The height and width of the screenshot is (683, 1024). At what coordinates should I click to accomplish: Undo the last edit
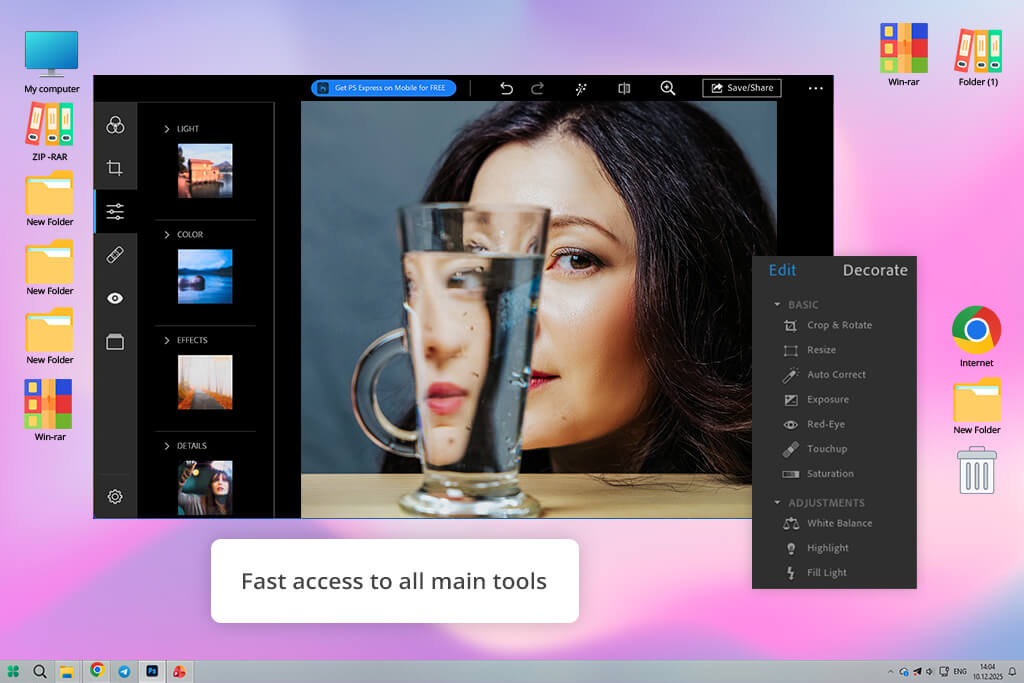[x=506, y=88]
